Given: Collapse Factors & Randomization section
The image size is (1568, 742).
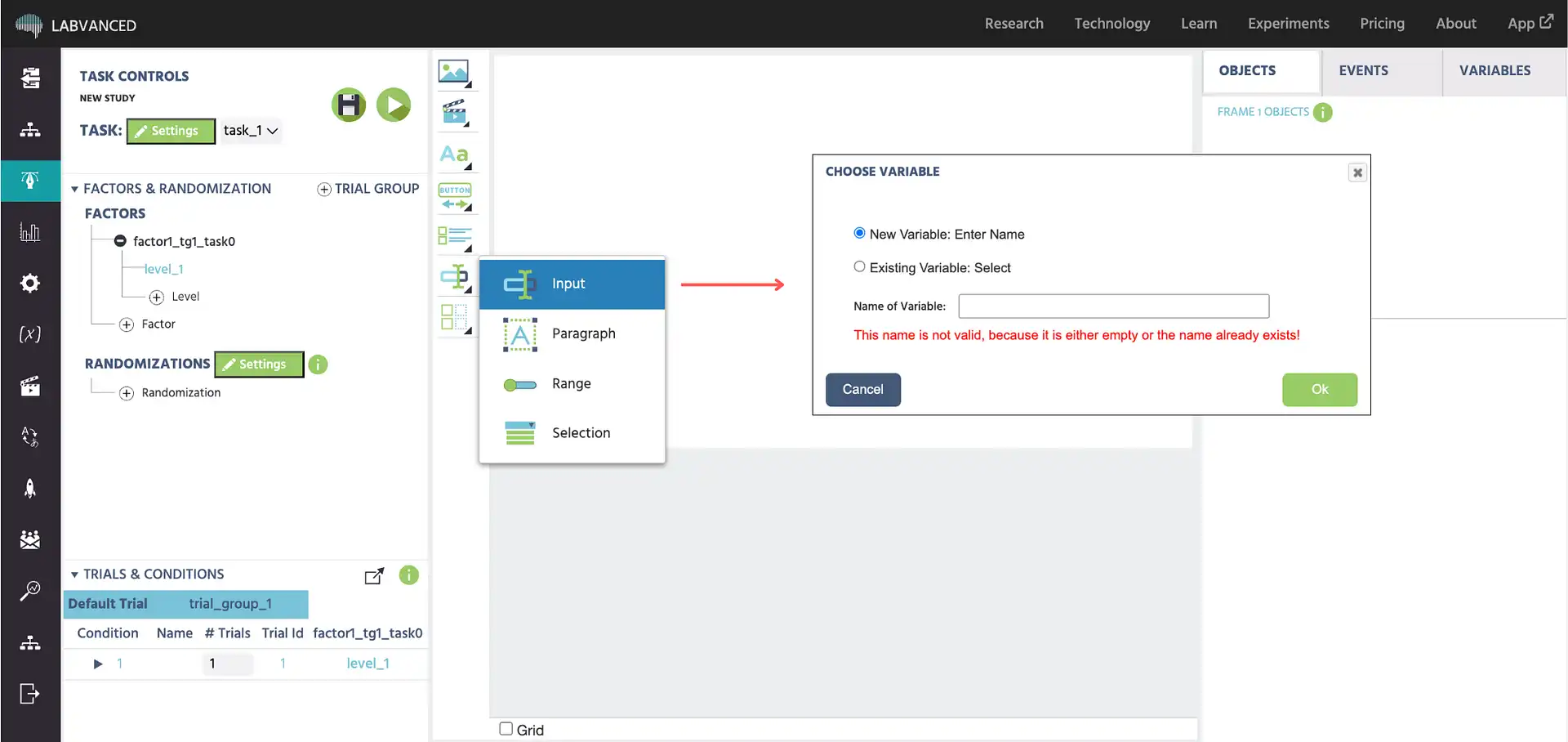Looking at the screenshot, I should (x=74, y=190).
